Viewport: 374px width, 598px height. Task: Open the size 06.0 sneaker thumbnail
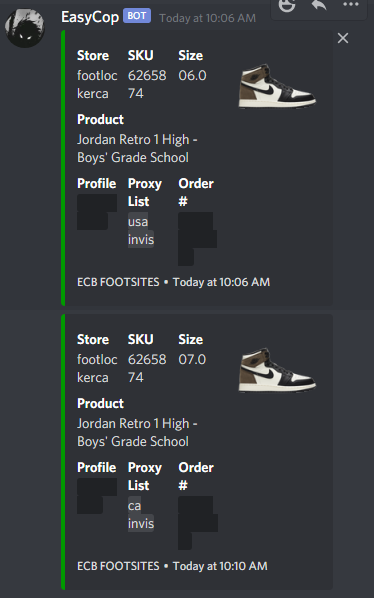click(277, 86)
